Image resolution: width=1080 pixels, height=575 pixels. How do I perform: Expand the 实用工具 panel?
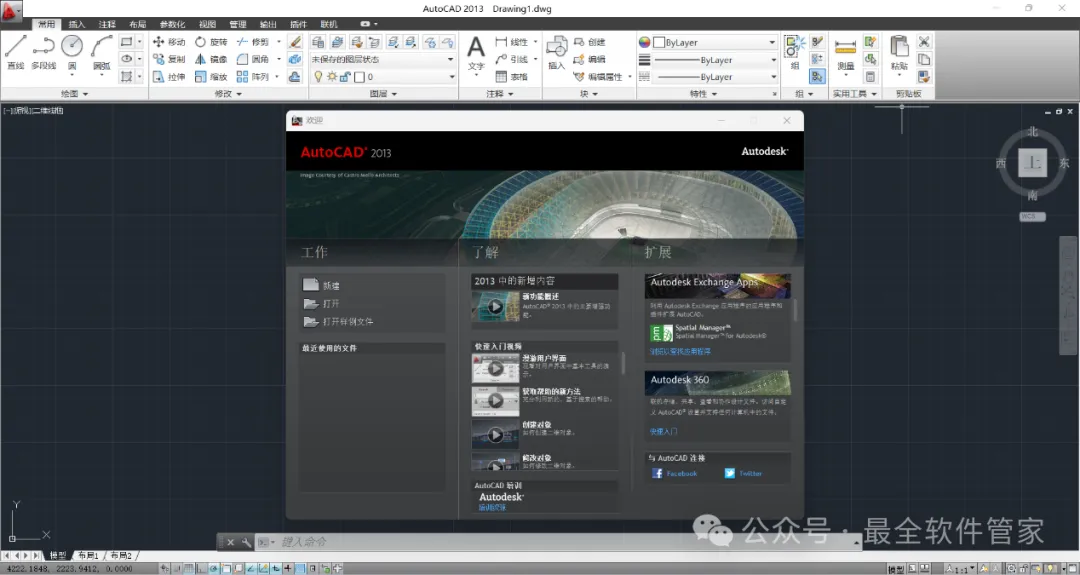(x=854, y=94)
